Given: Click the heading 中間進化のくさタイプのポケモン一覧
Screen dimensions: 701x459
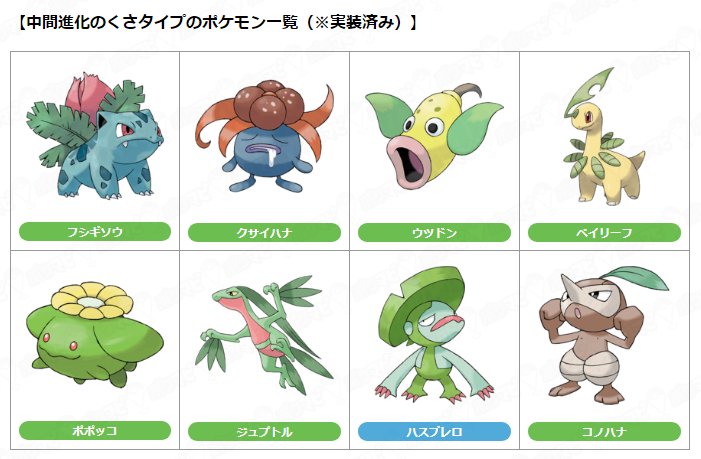Looking at the screenshot, I should [x=163, y=22].
